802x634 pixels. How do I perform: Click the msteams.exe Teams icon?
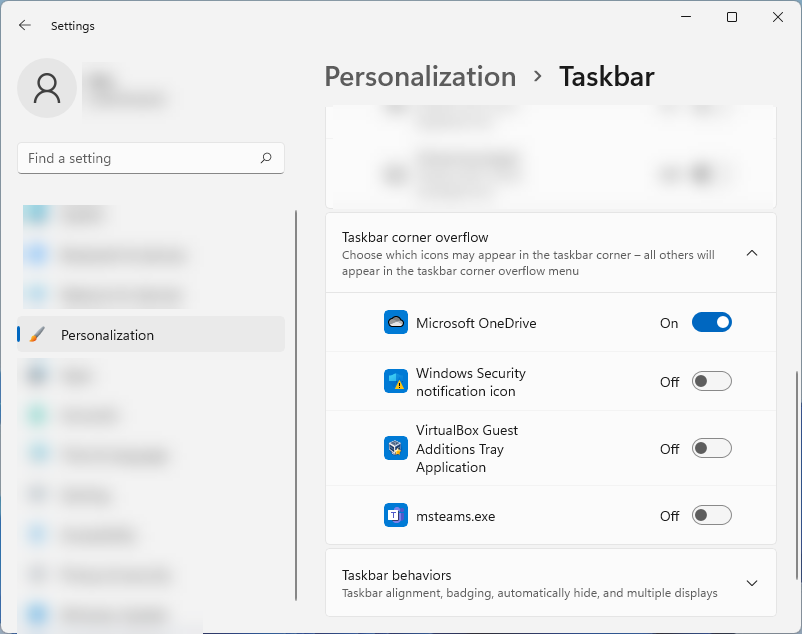tap(395, 515)
